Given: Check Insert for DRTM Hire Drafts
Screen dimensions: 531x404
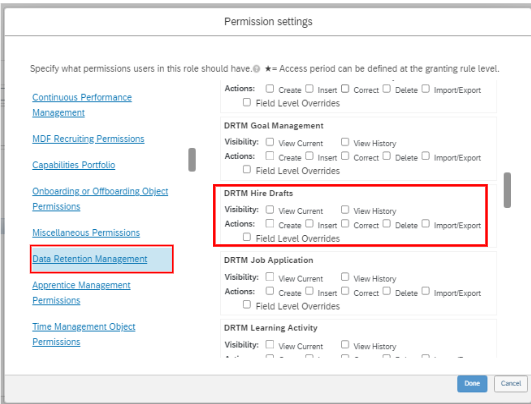Looking at the screenshot, I should (309, 224).
